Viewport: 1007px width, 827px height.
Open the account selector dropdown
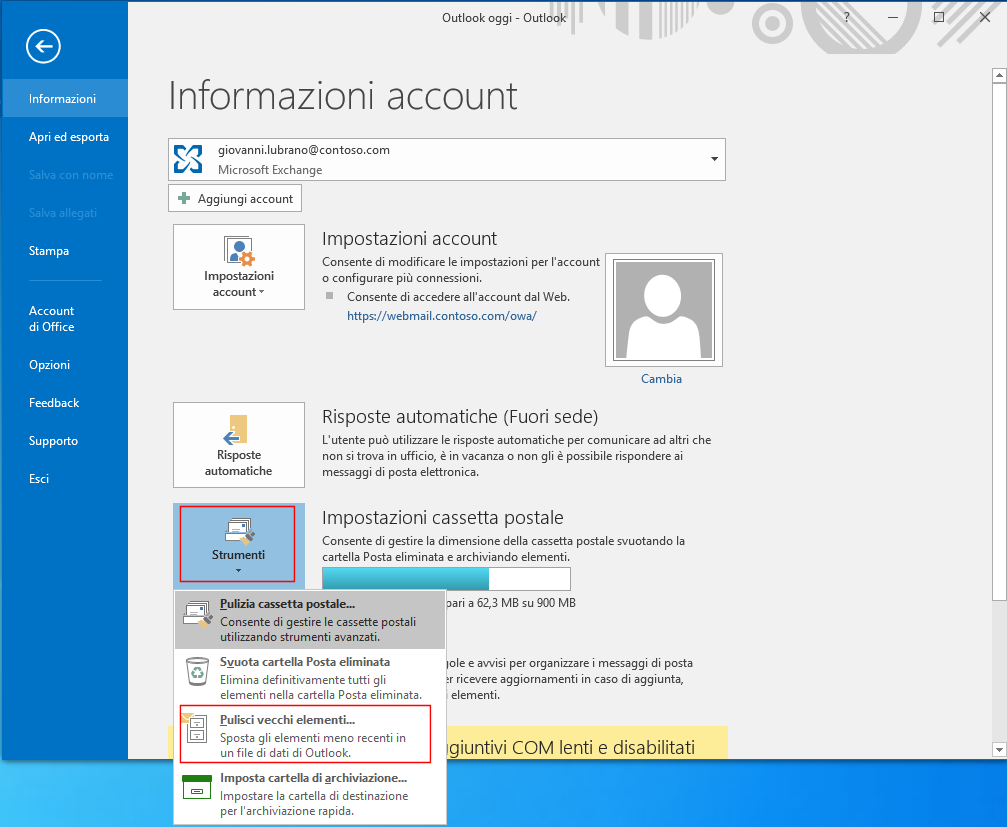click(714, 159)
